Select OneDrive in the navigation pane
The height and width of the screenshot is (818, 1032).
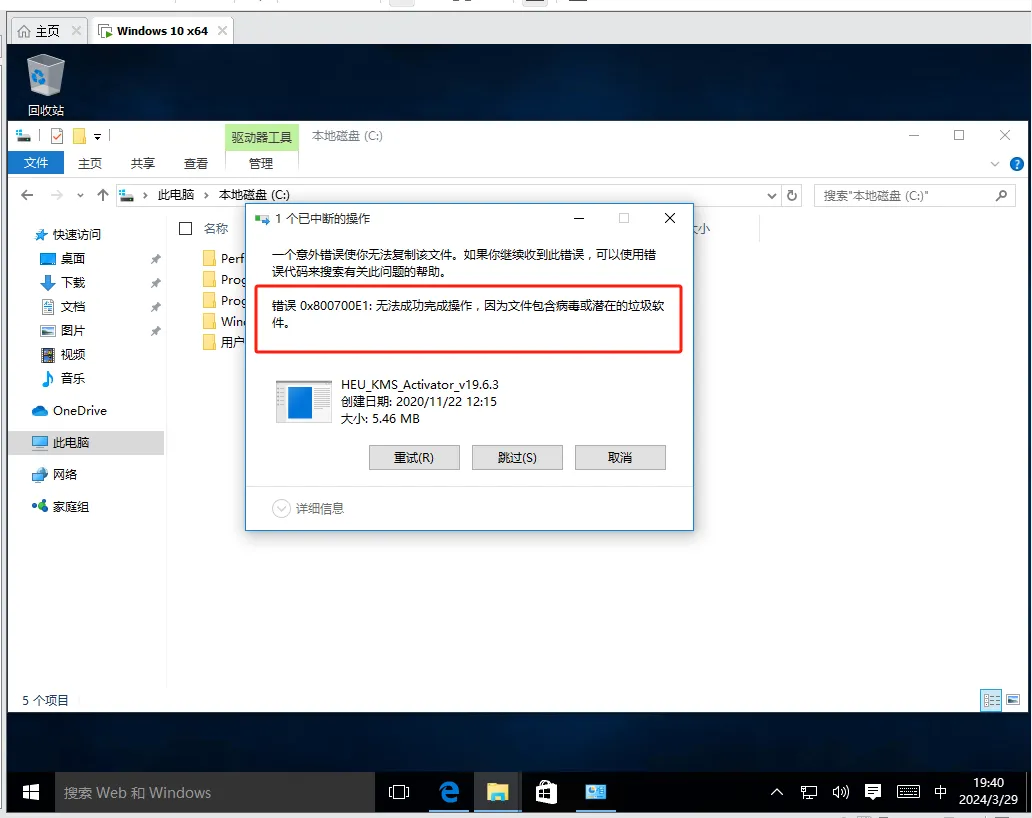pyautogui.click(x=80, y=411)
